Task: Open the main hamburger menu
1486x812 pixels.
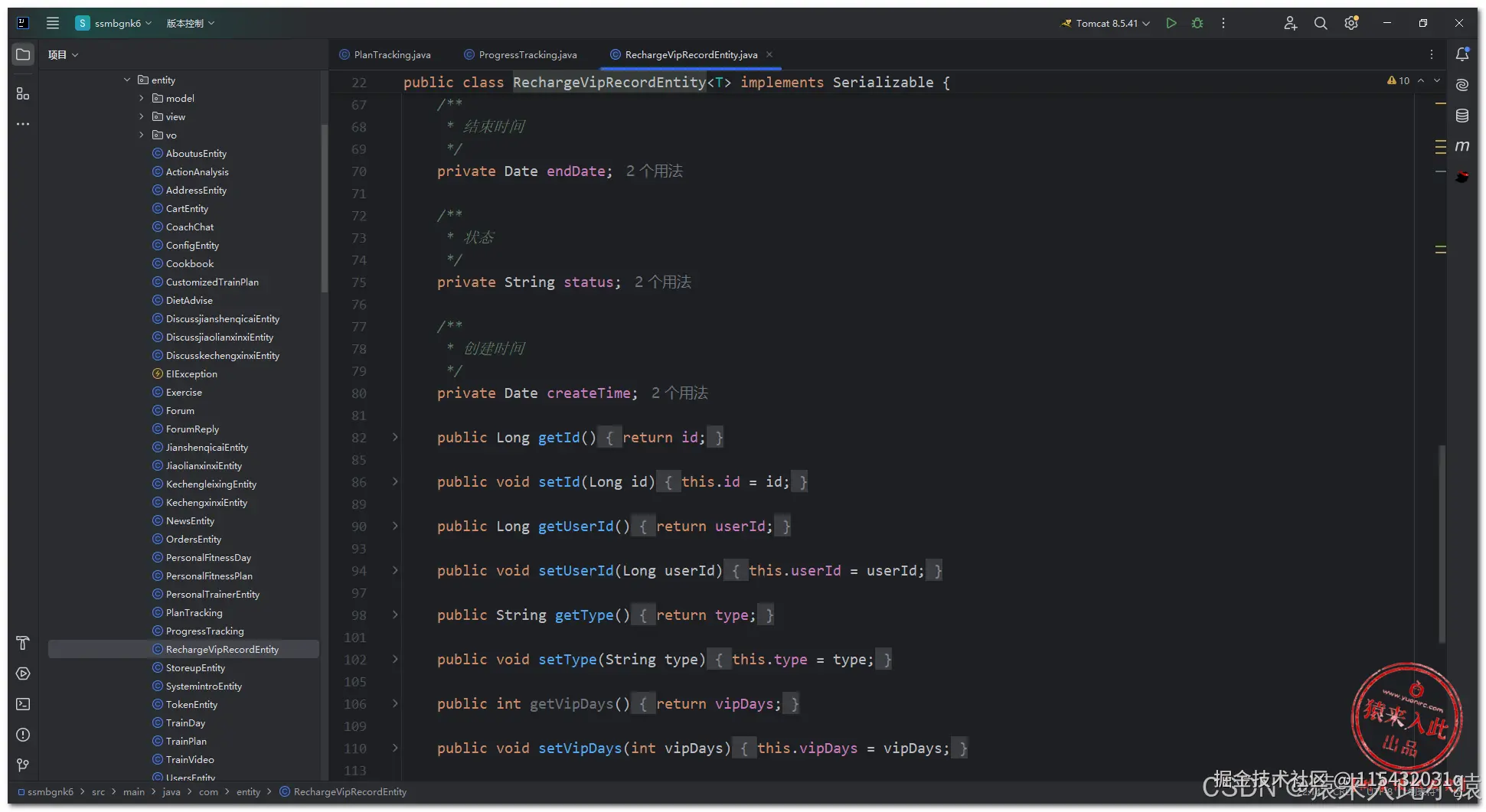Action: pyautogui.click(x=53, y=23)
